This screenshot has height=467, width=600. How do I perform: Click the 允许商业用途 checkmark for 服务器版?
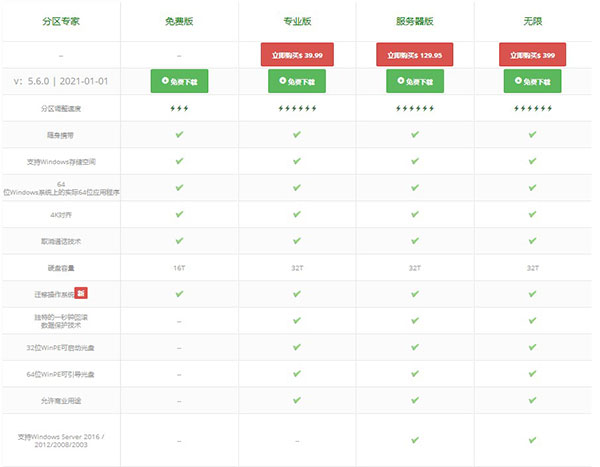click(415, 400)
